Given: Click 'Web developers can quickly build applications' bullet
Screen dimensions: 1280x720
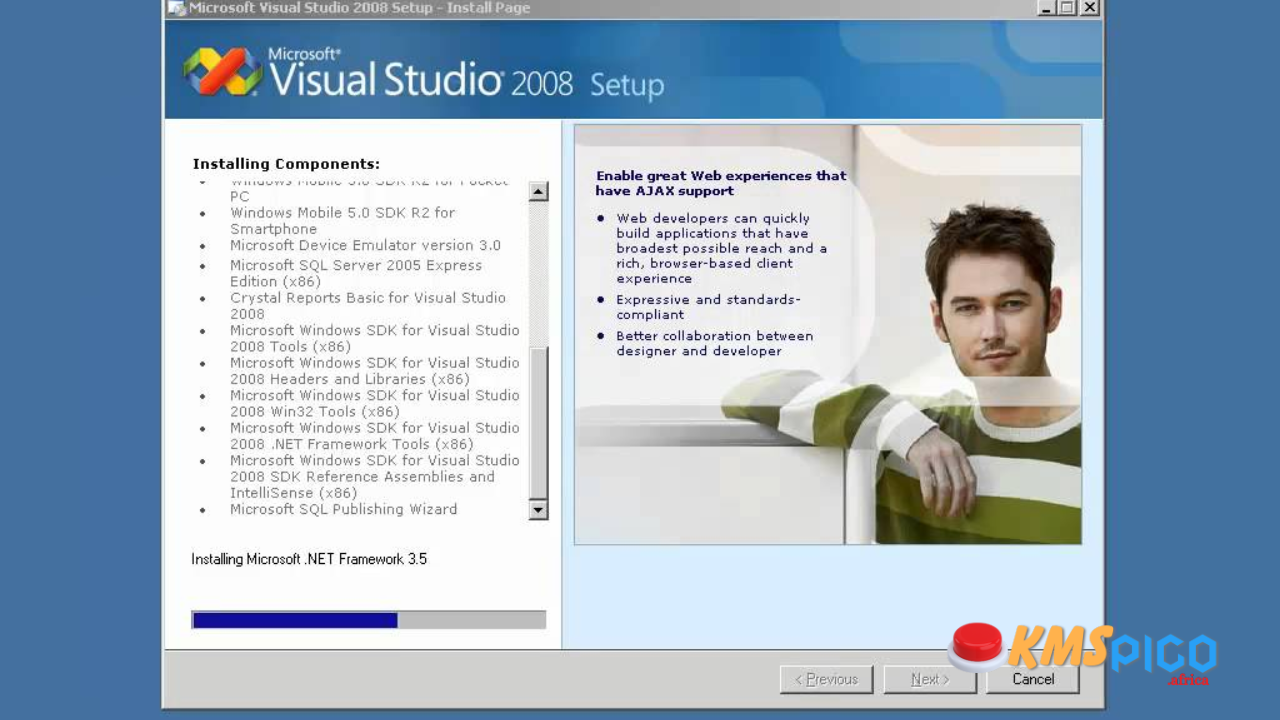Looking at the screenshot, I should point(721,248).
